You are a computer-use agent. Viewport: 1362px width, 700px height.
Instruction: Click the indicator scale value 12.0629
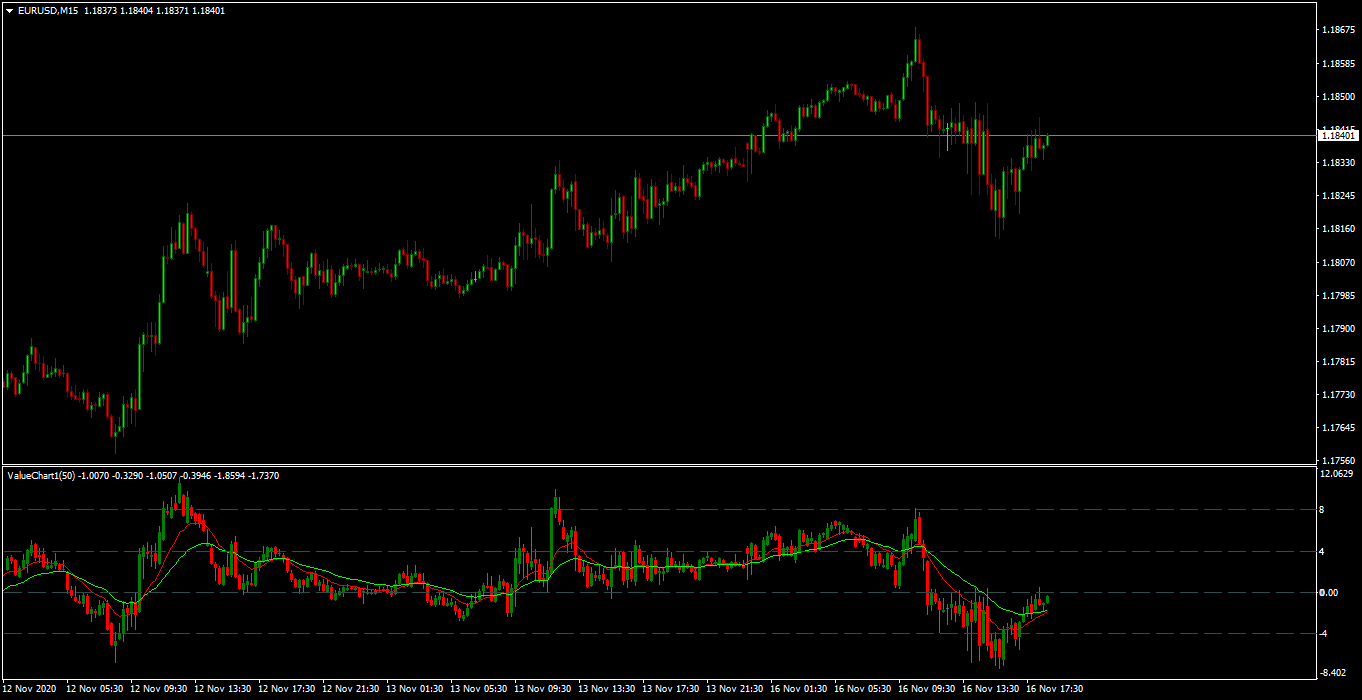1337,474
